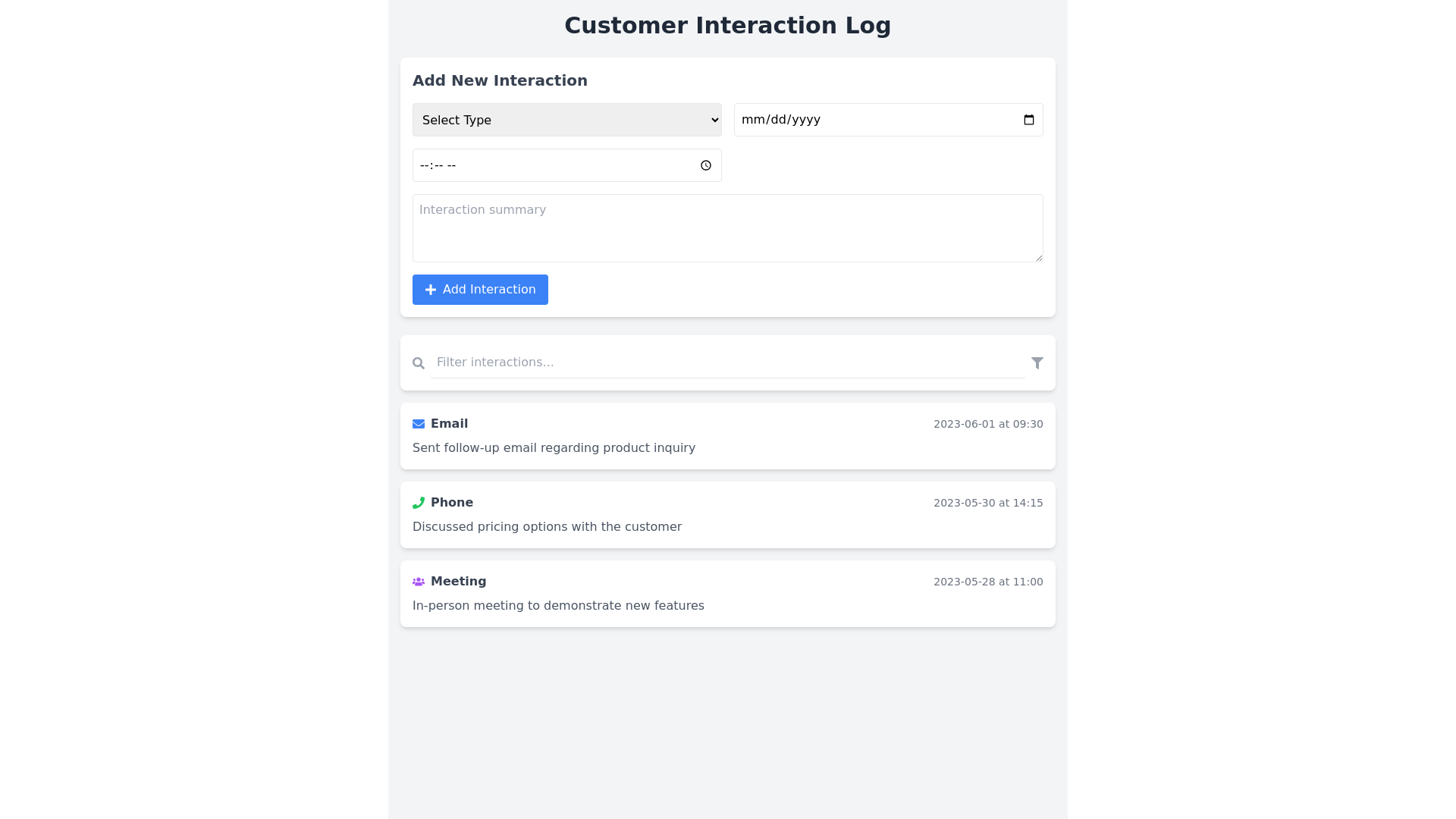Click the Filter interactions search field
This screenshot has width=1456, height=819.
[x=727, y=362]
